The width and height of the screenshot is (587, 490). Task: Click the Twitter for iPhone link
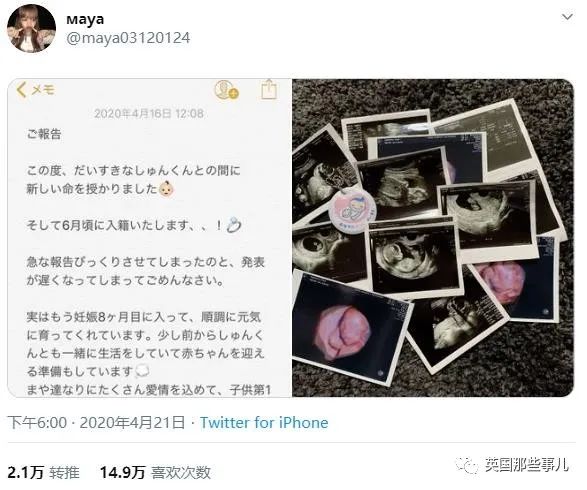pyautogui.click(x=264, y=423)
